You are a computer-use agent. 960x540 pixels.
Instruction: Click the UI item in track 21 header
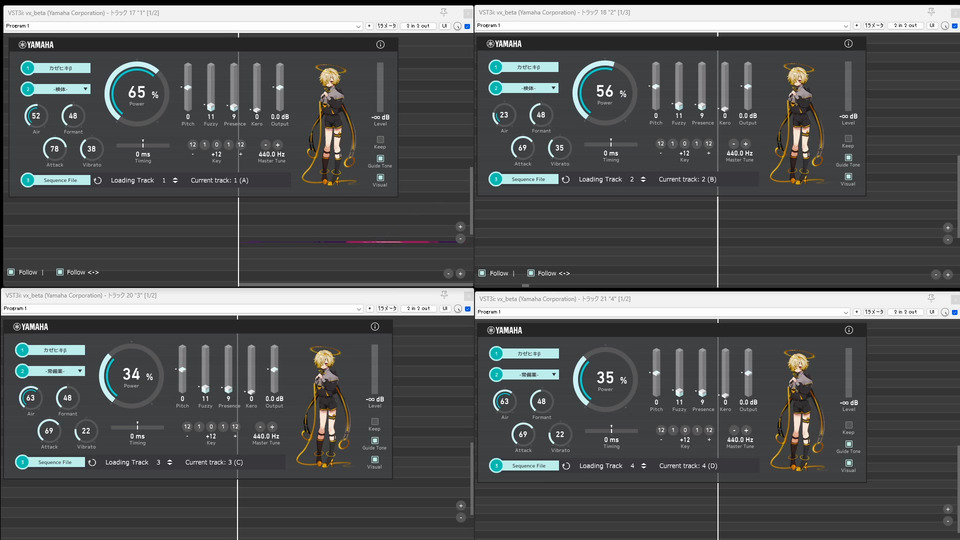click(932, 312)
